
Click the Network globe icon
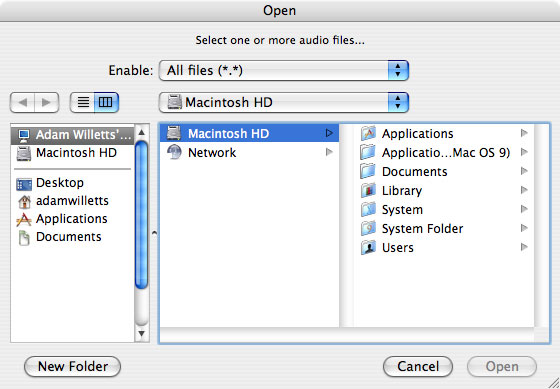coord(174,153)
